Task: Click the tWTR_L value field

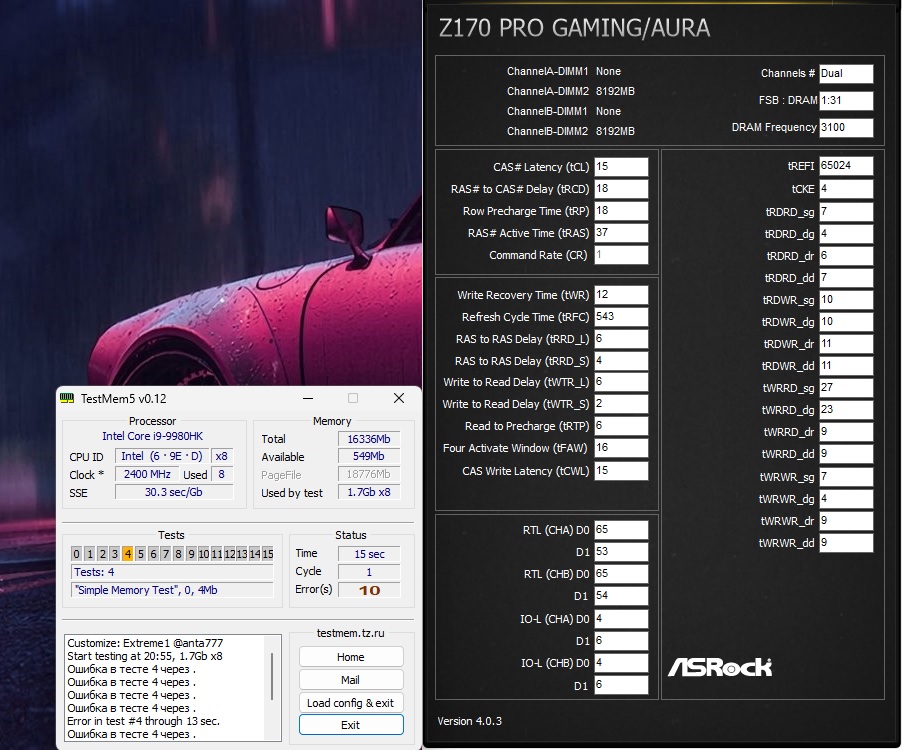Action: [621, 382]
